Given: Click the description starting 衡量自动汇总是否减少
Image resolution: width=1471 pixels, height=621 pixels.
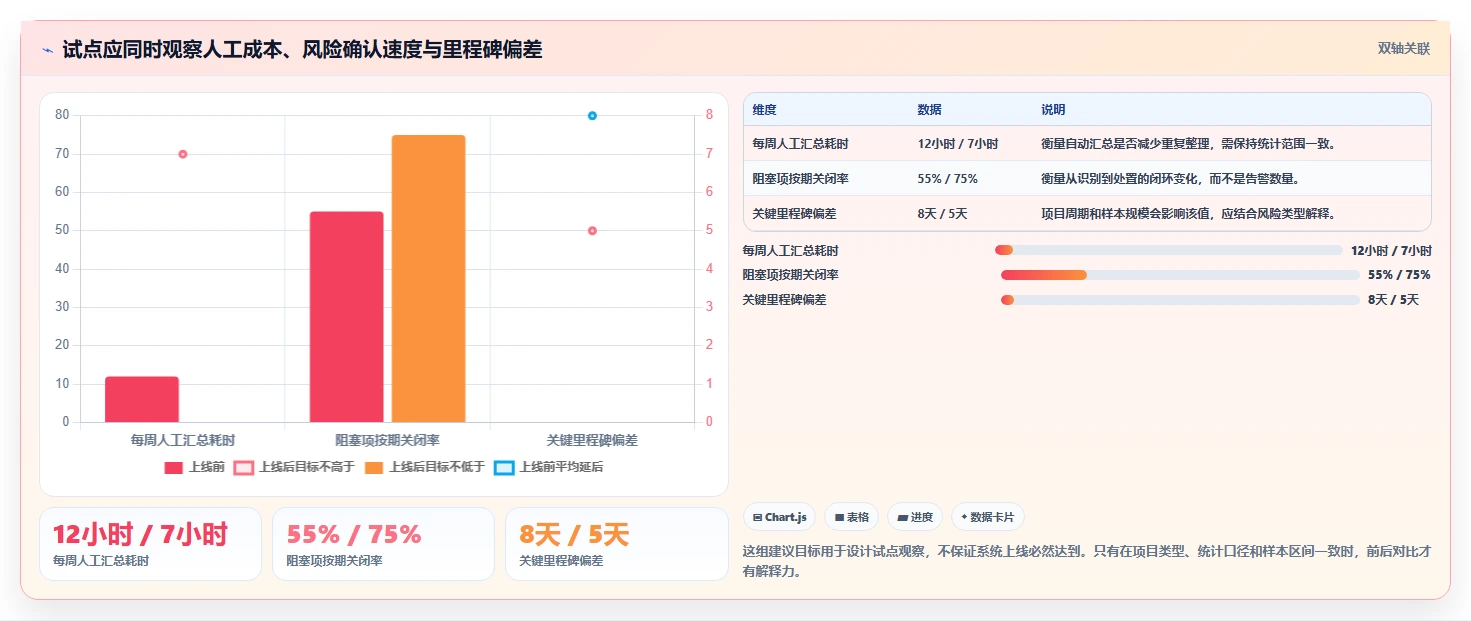Looking at the screenshot, I should [x=1189, y=144].
